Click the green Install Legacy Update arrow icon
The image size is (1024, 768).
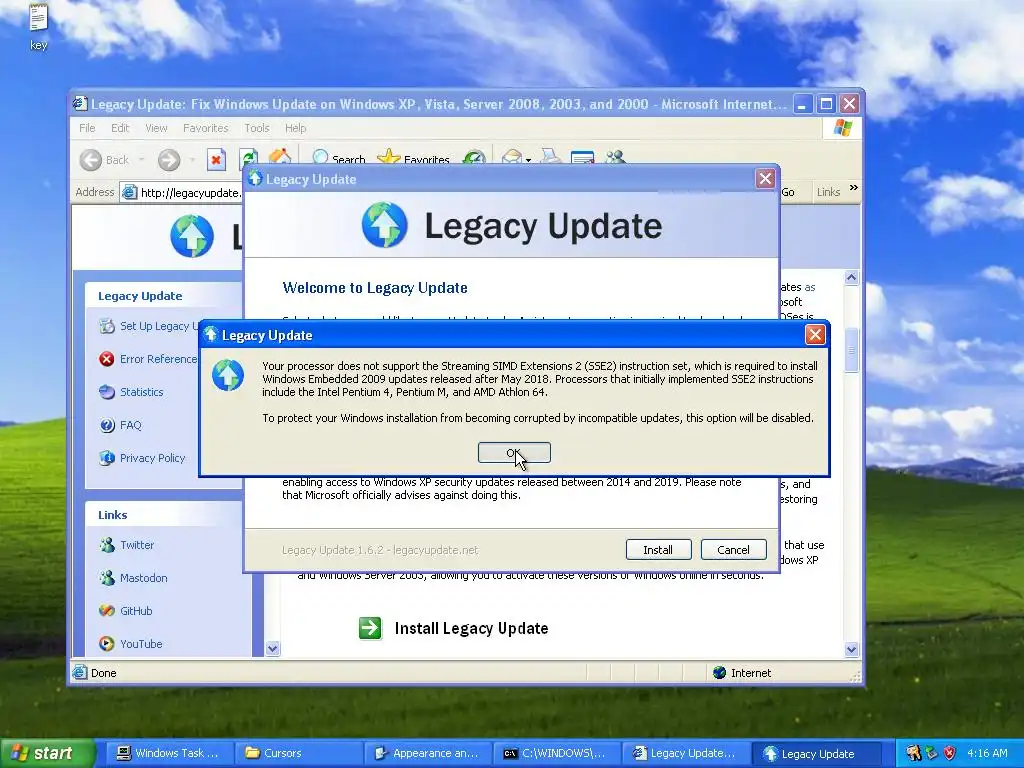370,628
